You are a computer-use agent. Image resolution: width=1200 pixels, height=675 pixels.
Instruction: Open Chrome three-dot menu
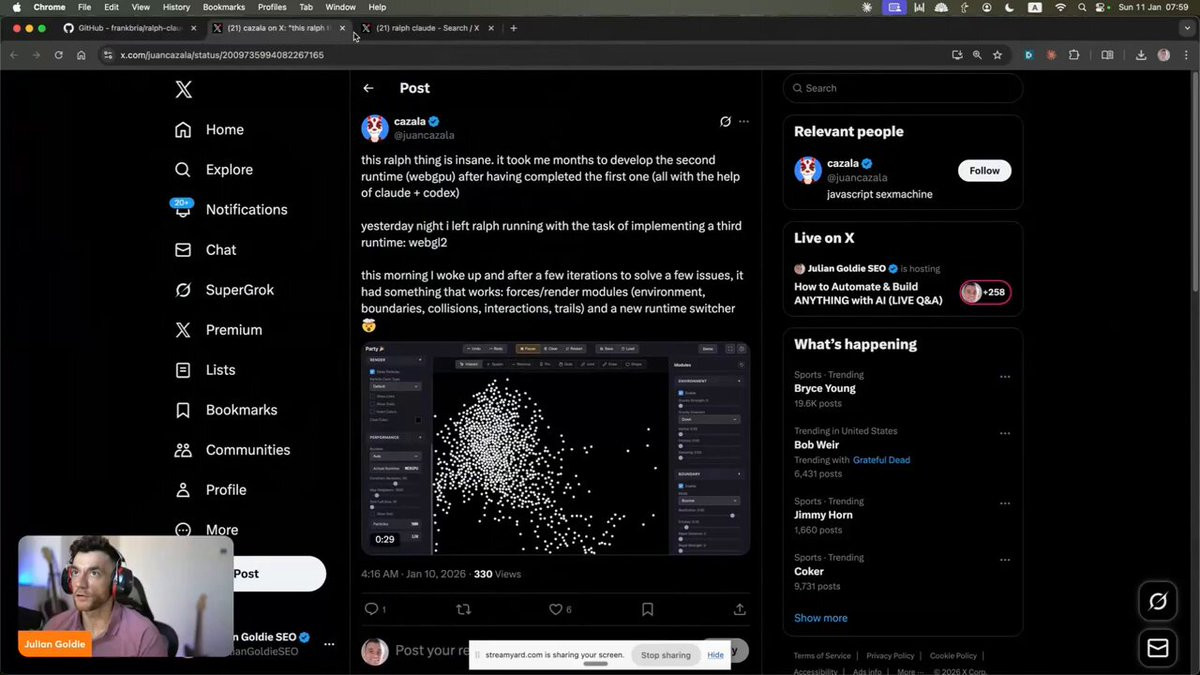(1185, 55)
